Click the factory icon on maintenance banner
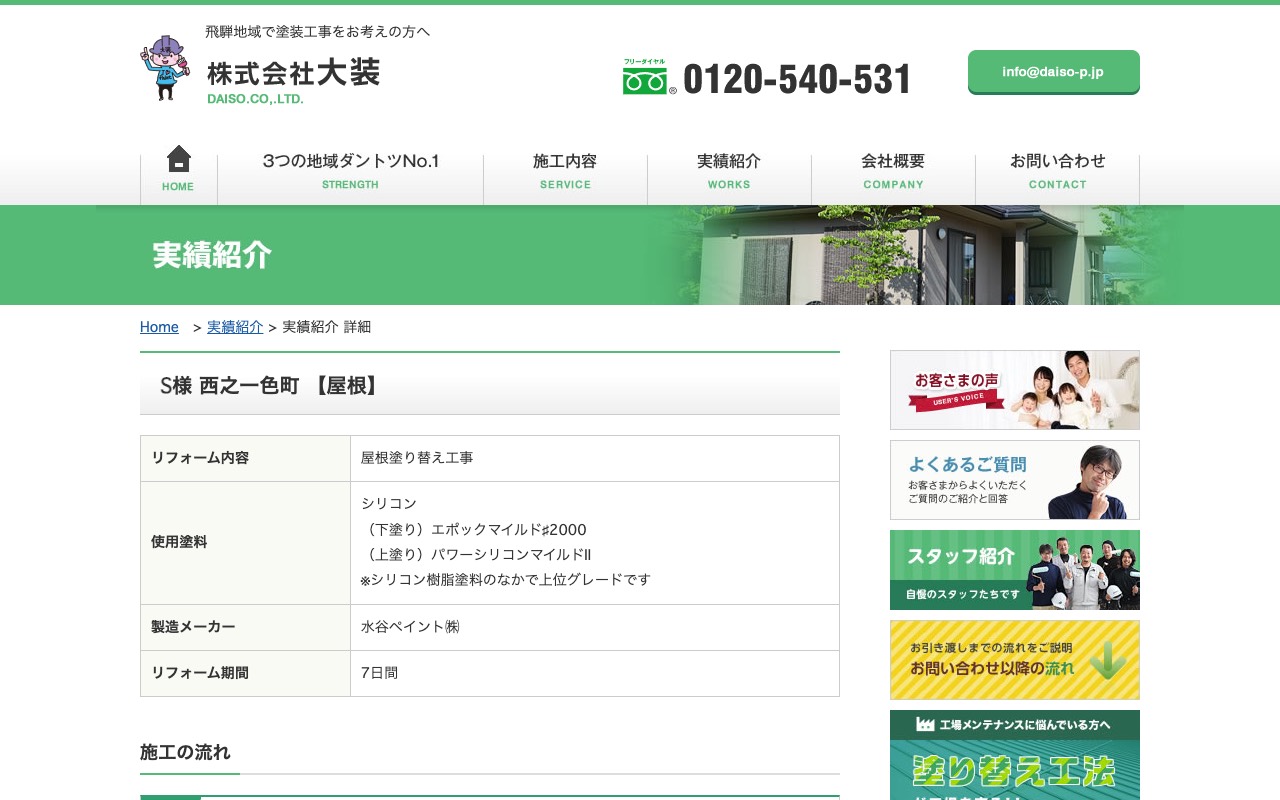 tap(925, 724)
